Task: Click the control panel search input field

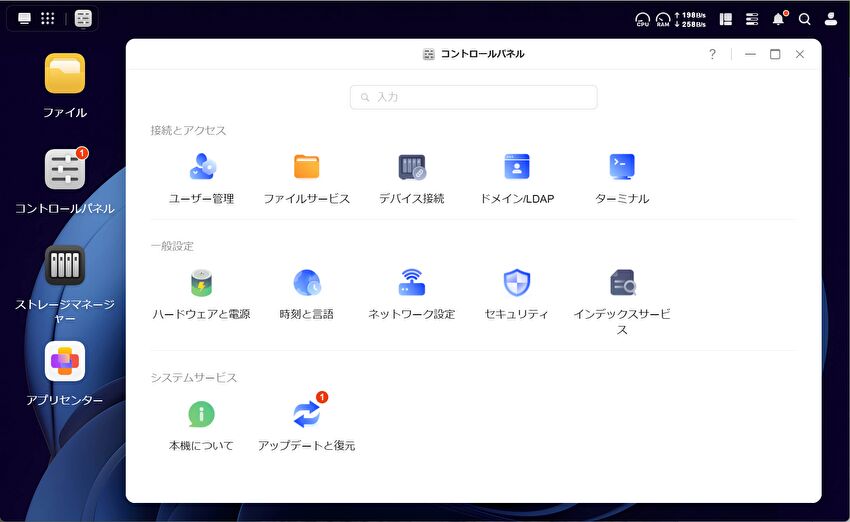Action: coord(474,97)
